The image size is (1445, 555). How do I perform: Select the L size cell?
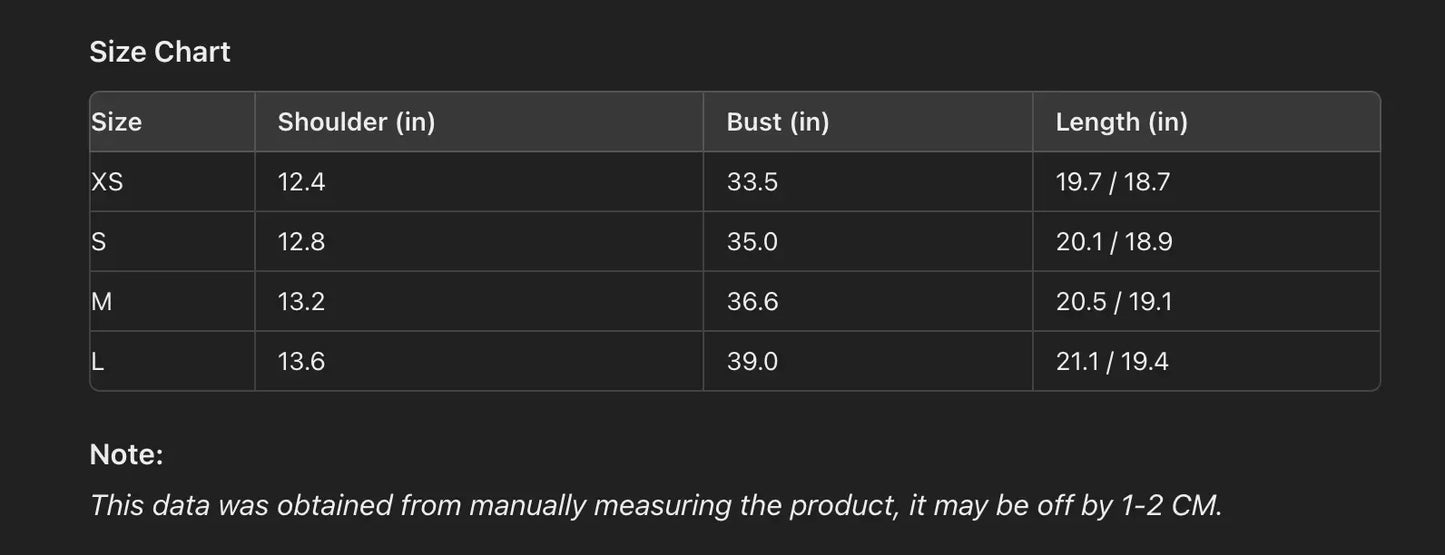point(98,361)
